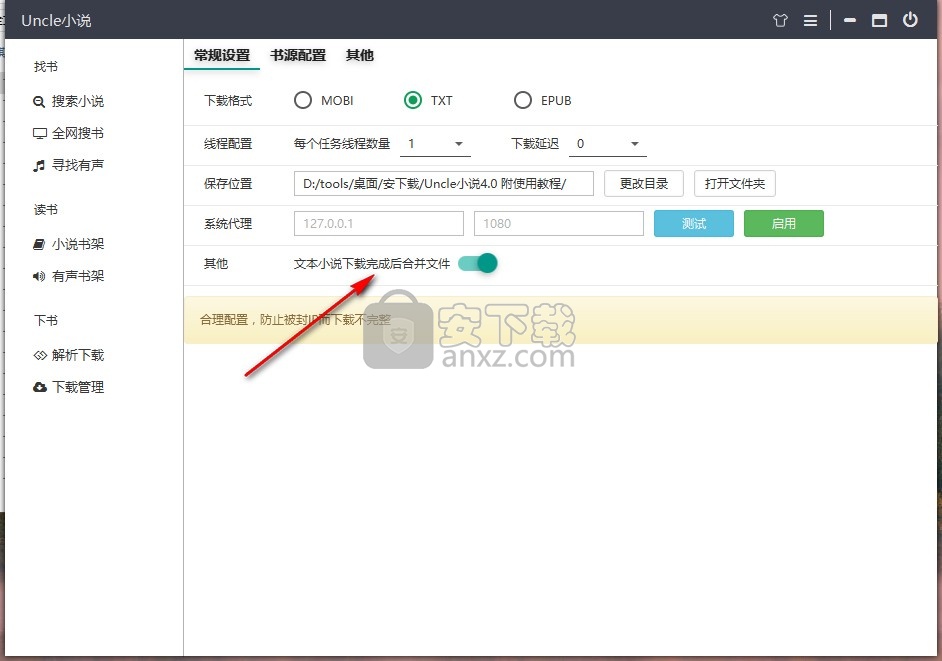Viewport: 942px width, 661px height.
Task: Select the EPUB download format
Action: pos(523,100)
